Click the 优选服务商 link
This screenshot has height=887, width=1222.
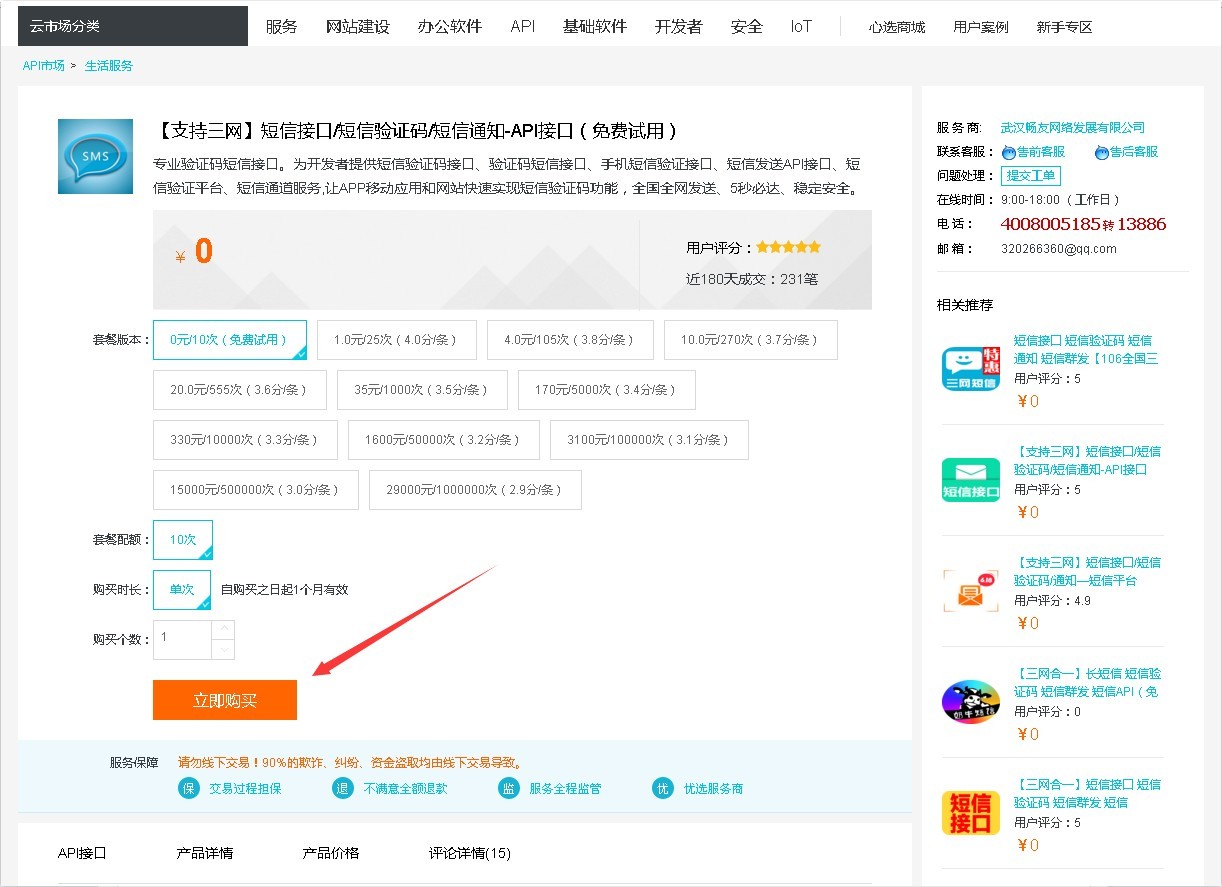[713, 788]
